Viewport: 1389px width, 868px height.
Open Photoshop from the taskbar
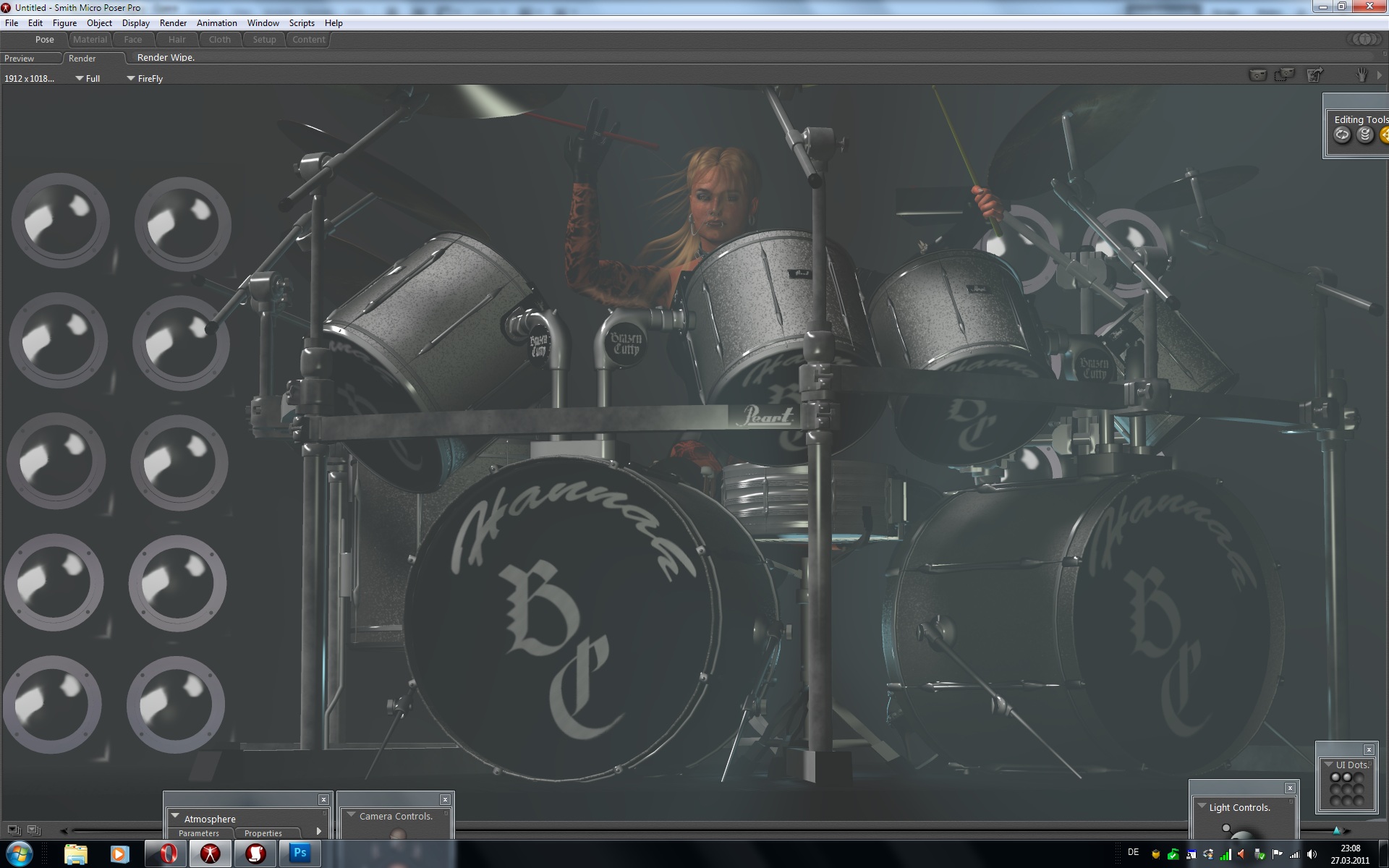pos(300,854)
